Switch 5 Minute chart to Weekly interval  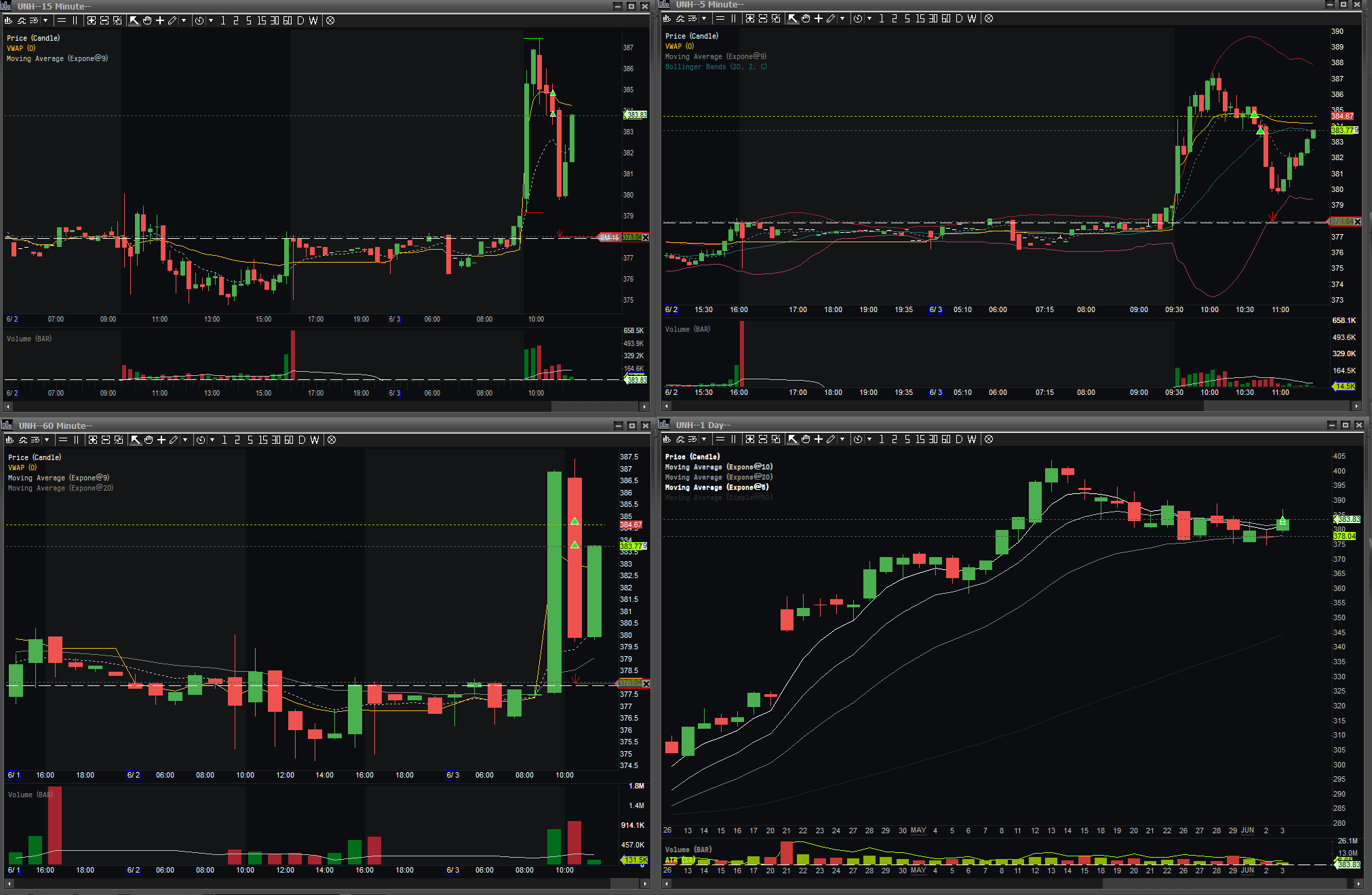972,18
